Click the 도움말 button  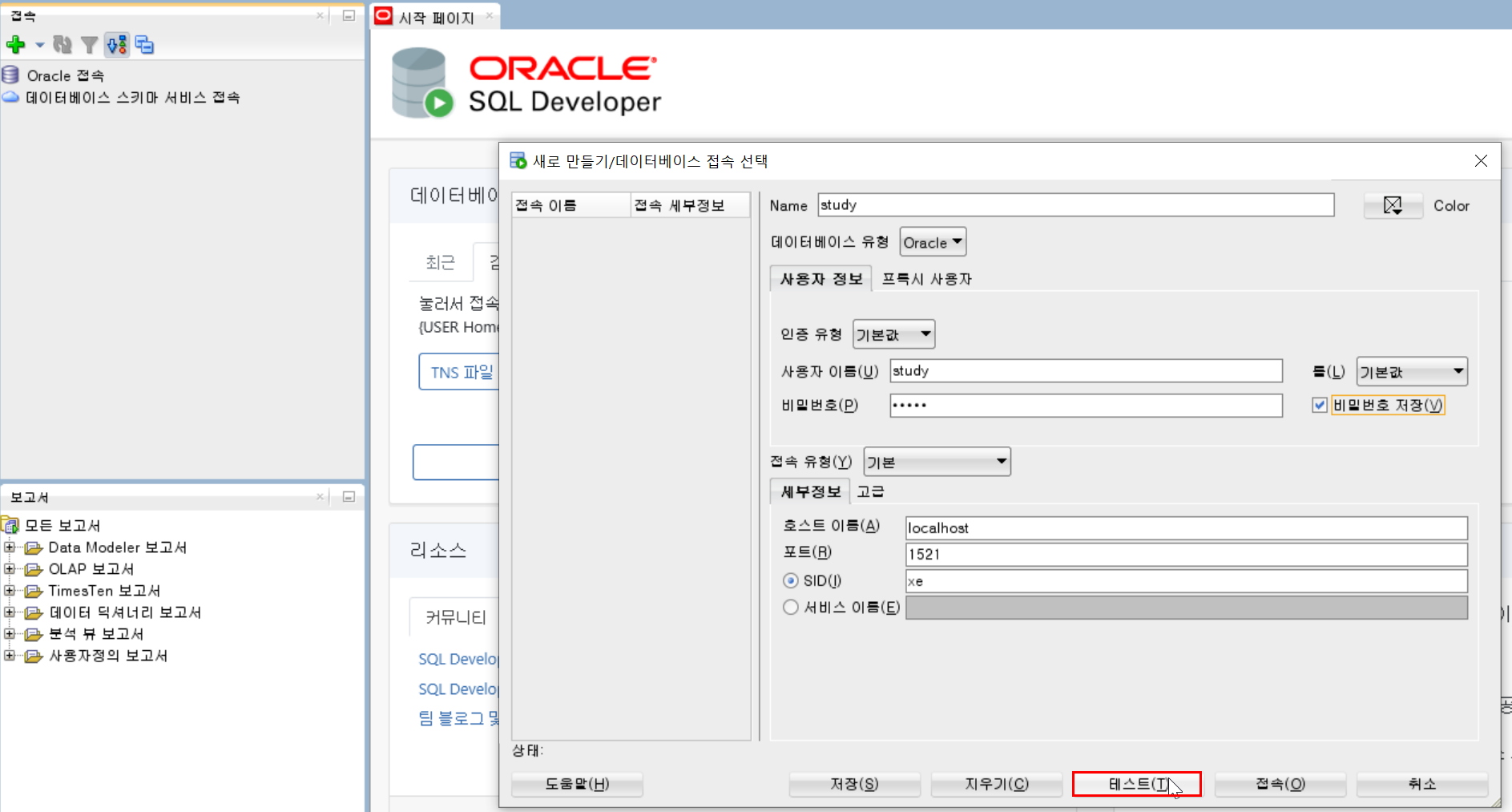tap(577, 784)
